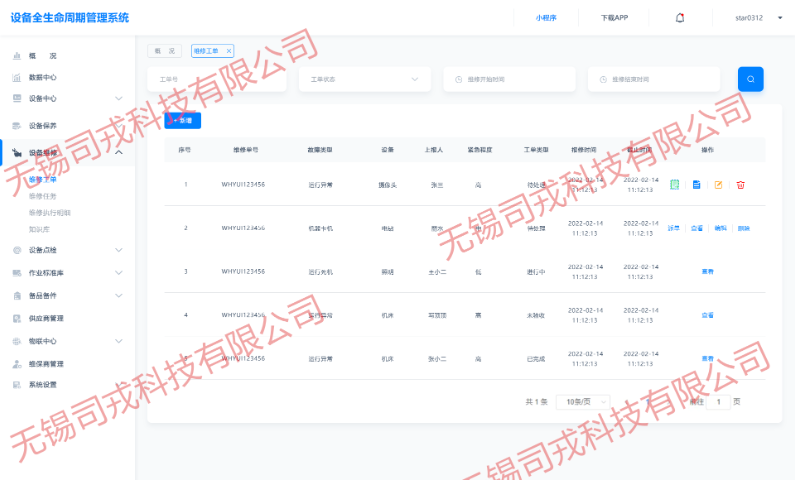This screenshot has height=480, width=795.
Task: Click the orange edit icon in row 1
Action: tap(718, 185)
